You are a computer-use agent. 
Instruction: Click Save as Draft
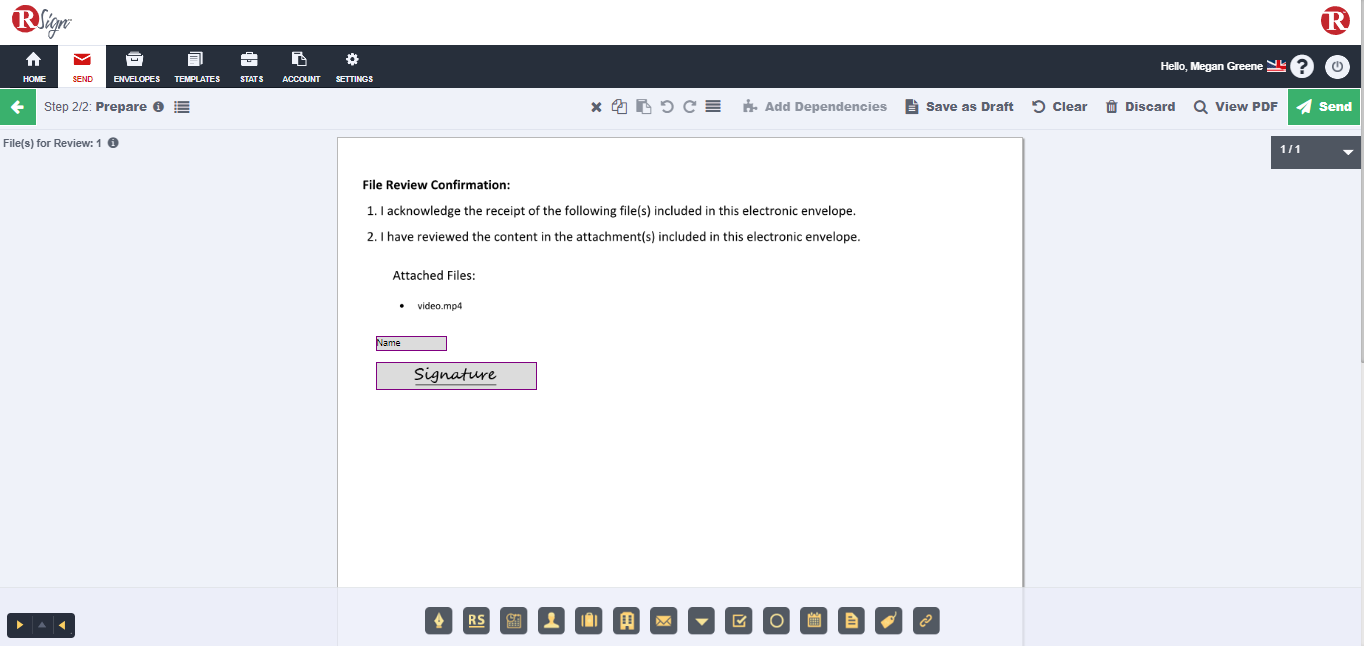tap(959, 107)
